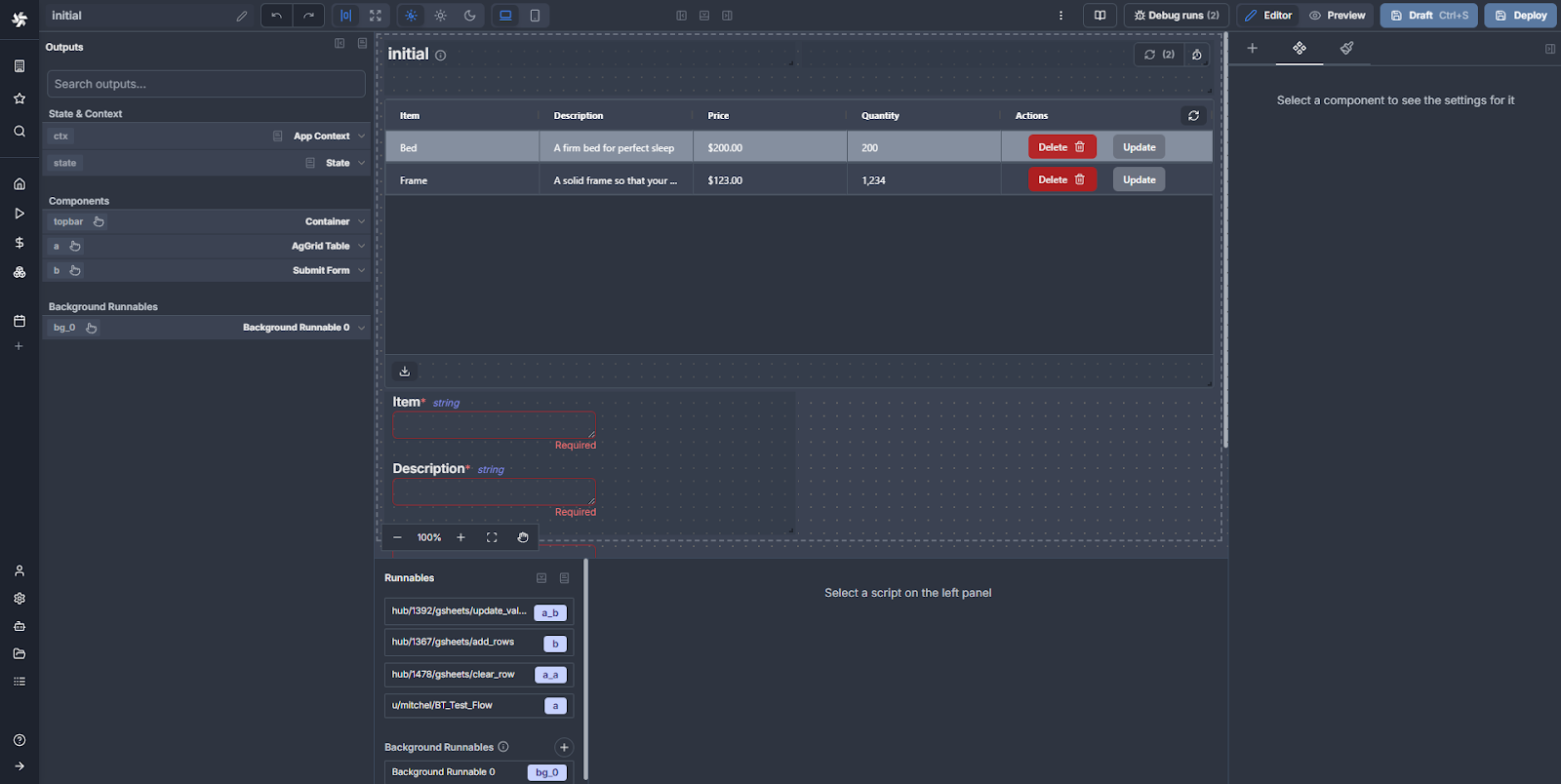The width and height of the screenshot is (1561, 784).
Task: Select the mobile view
Action: (535, 16)
